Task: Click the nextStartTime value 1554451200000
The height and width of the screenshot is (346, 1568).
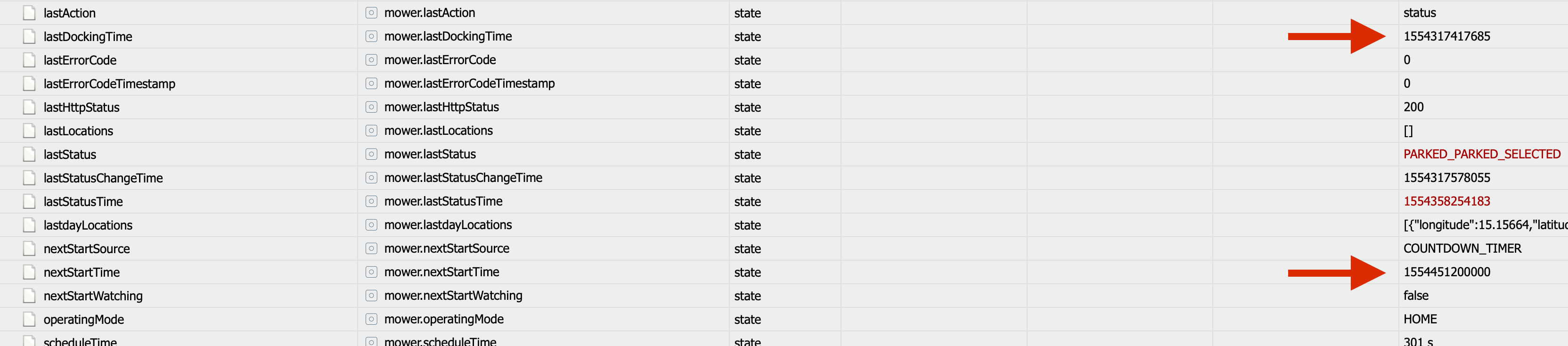Action: click(1446, 272)
